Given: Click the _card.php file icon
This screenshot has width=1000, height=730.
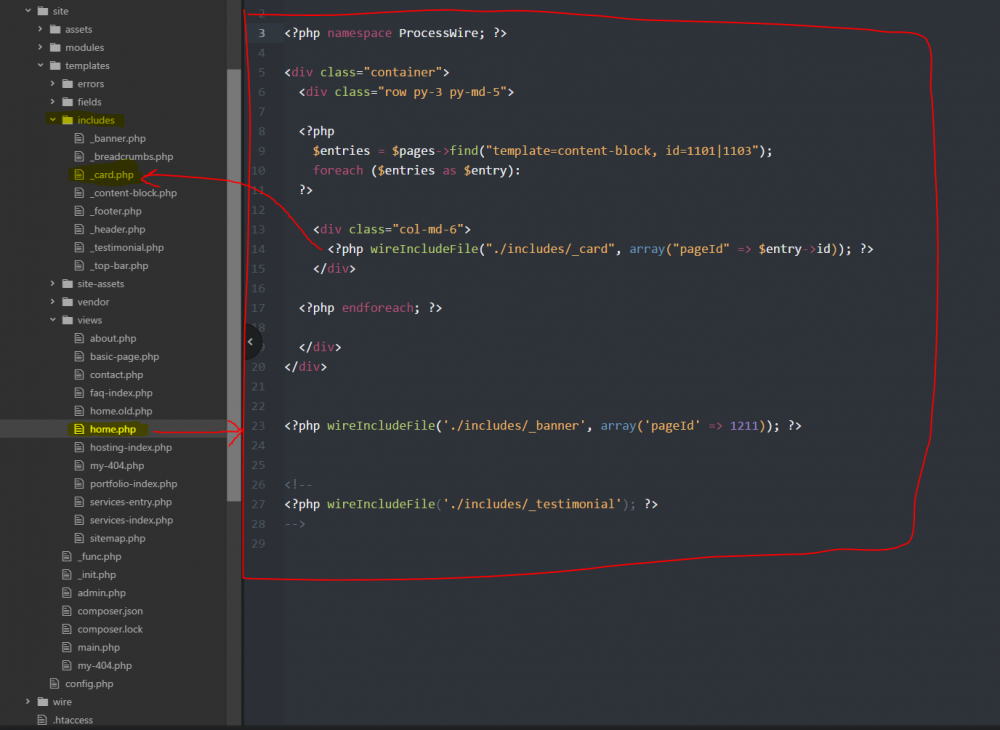Looking at the screenshot, I should point(80,175).
